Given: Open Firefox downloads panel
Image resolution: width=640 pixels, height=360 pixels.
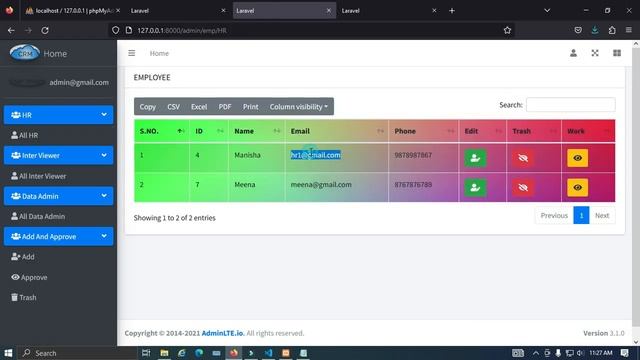Looking at the screenshot, I should point(595,30).
